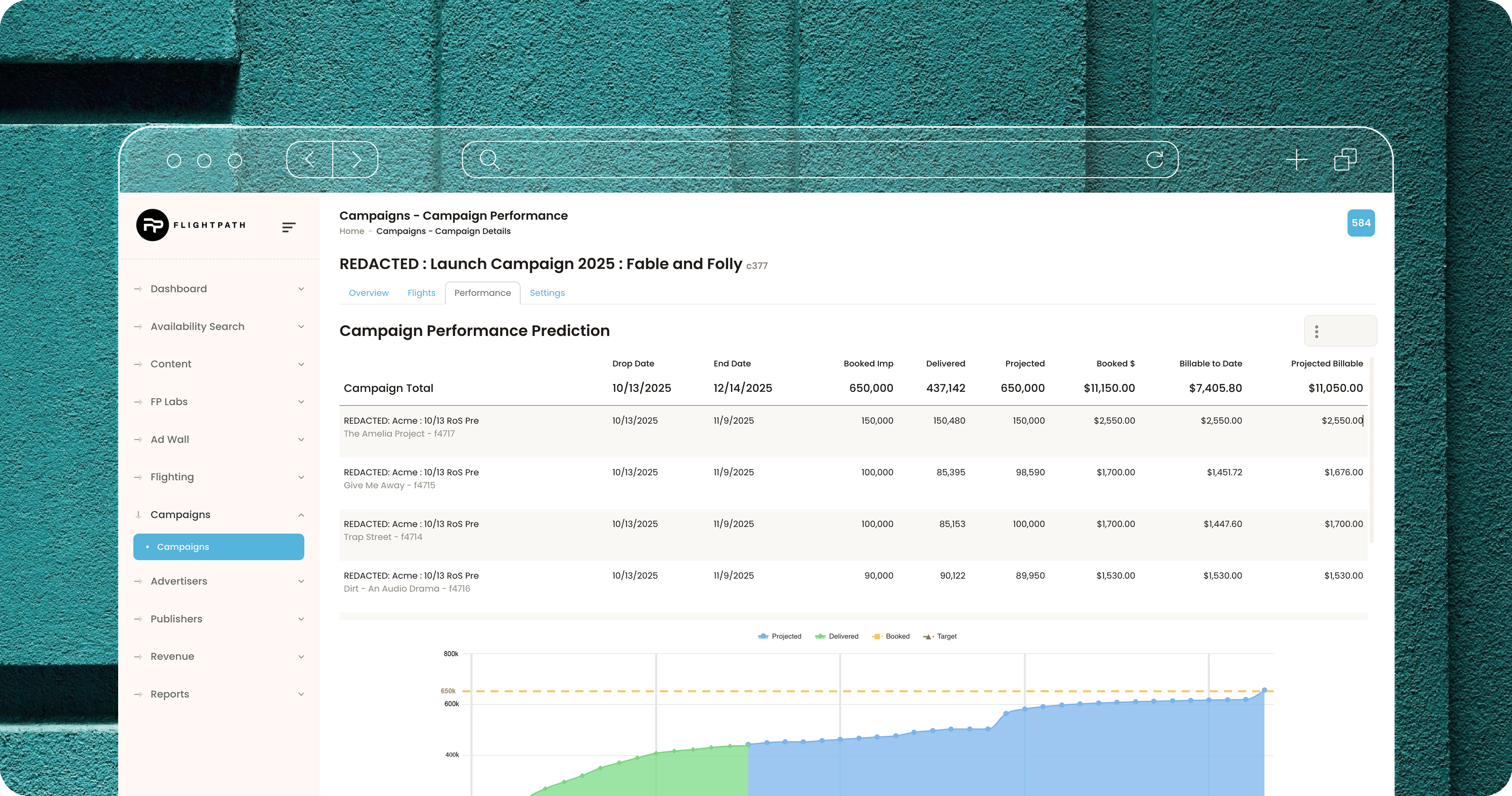This screenshot has height=796, width=1512.
Task: Click the 90,122 delivered value
Action: point(952,576)
